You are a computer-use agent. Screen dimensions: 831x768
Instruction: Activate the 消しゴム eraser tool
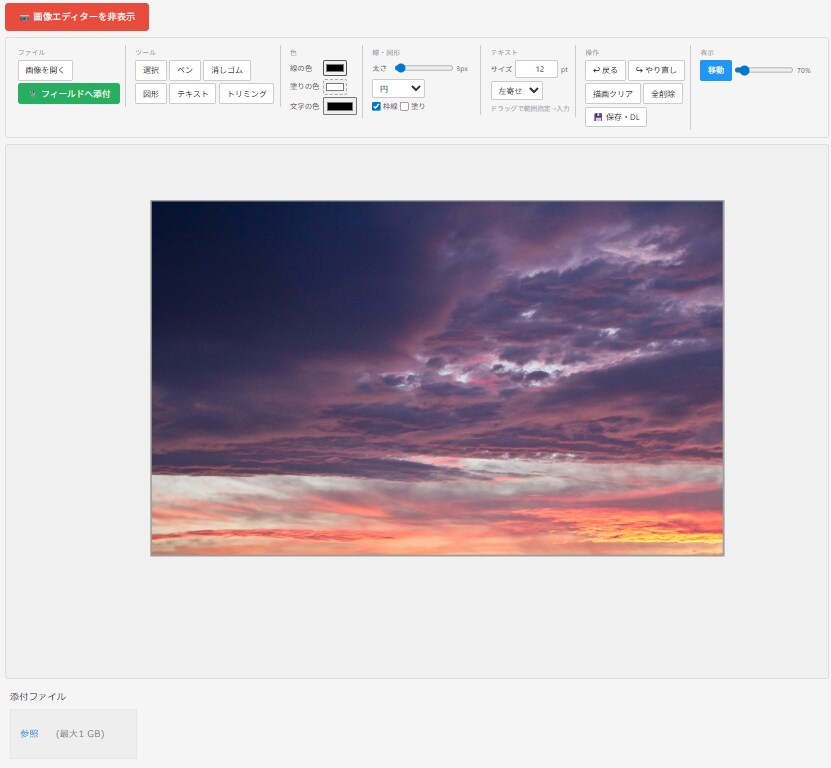tap(227, 70)
